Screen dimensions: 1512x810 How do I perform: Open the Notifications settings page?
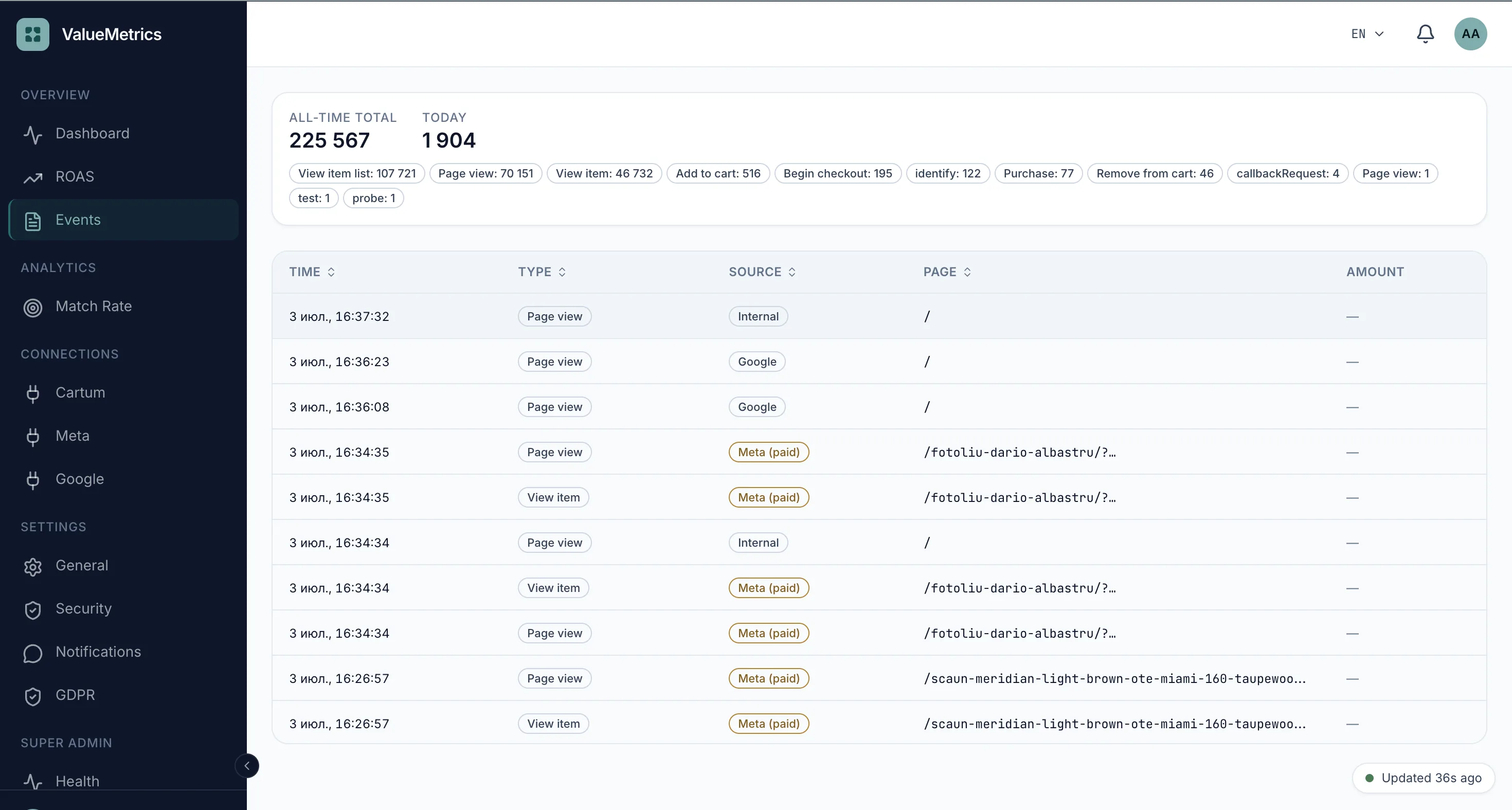(124, 652)
